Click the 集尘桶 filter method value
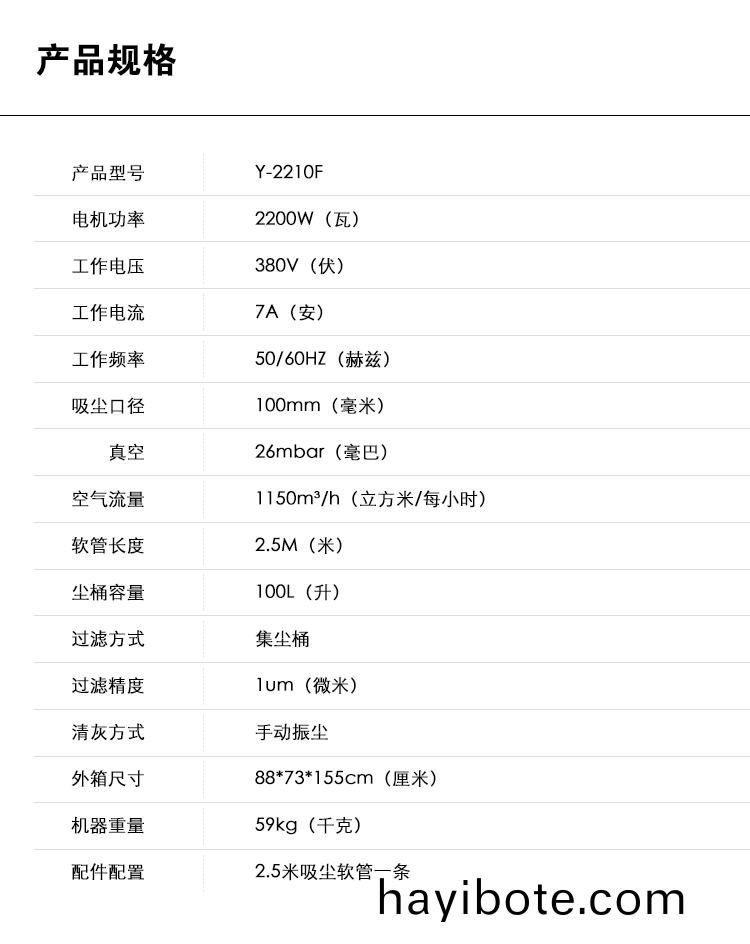 pyautogui.click(x=282, y=639)
